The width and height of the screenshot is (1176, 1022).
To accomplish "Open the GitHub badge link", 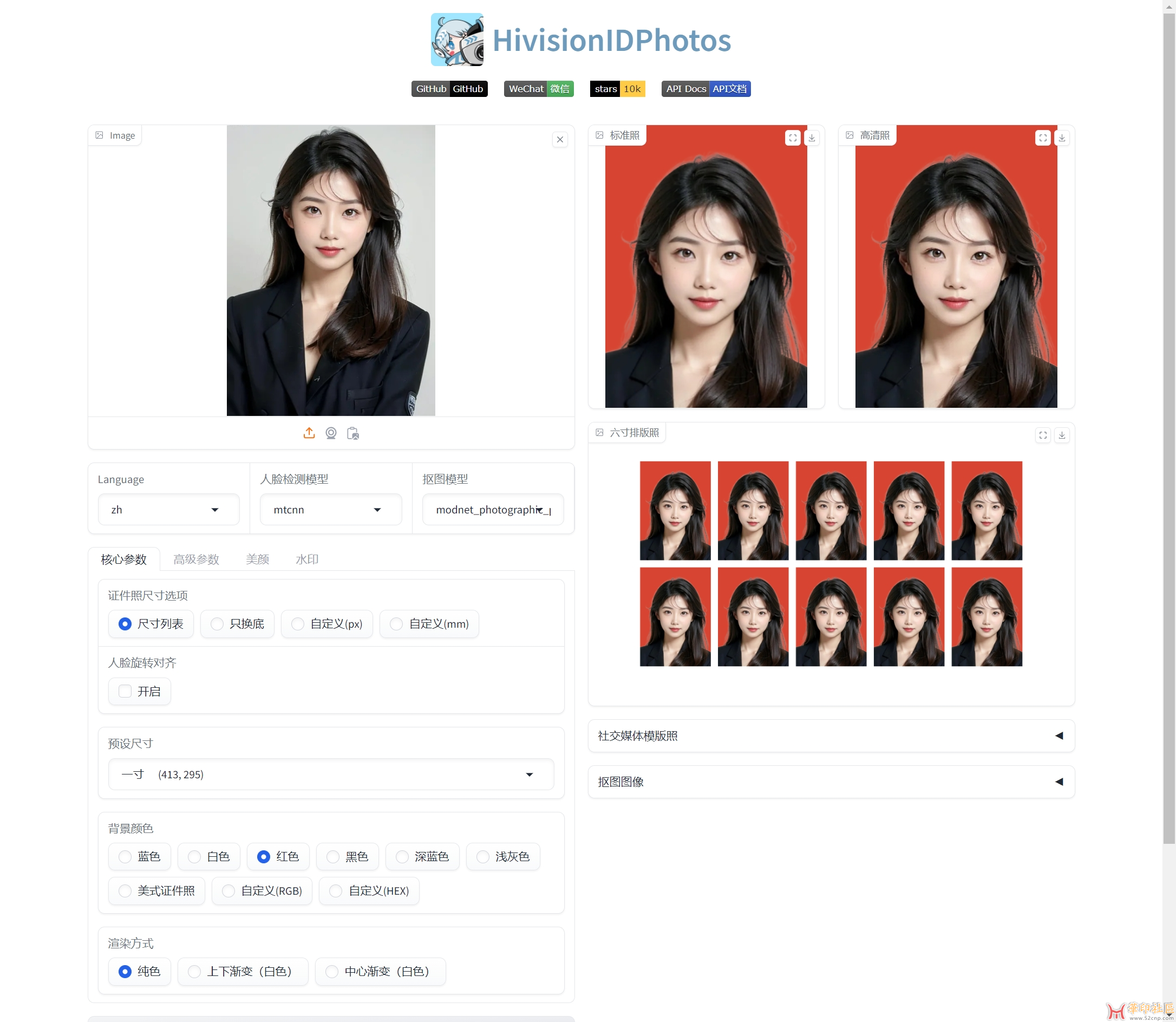I will click(x=449, y=89).
